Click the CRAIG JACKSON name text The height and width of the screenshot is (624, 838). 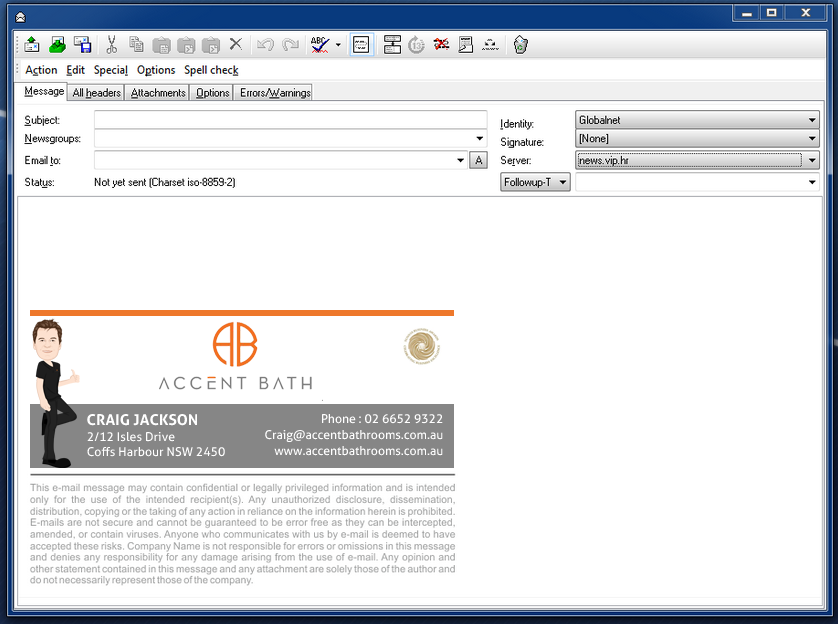pyautogui.click(x=142, y=420)
